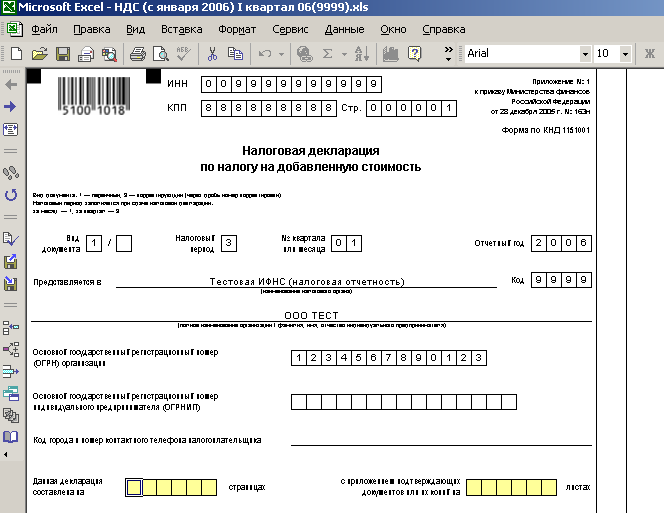Create a new workbook with New icon
Screen dimensions: 664x513
coord(17,54)
